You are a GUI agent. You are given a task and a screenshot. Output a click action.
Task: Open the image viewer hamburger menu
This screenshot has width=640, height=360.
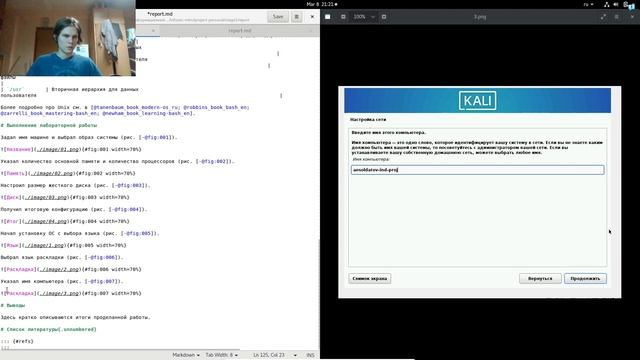(616, 17)
